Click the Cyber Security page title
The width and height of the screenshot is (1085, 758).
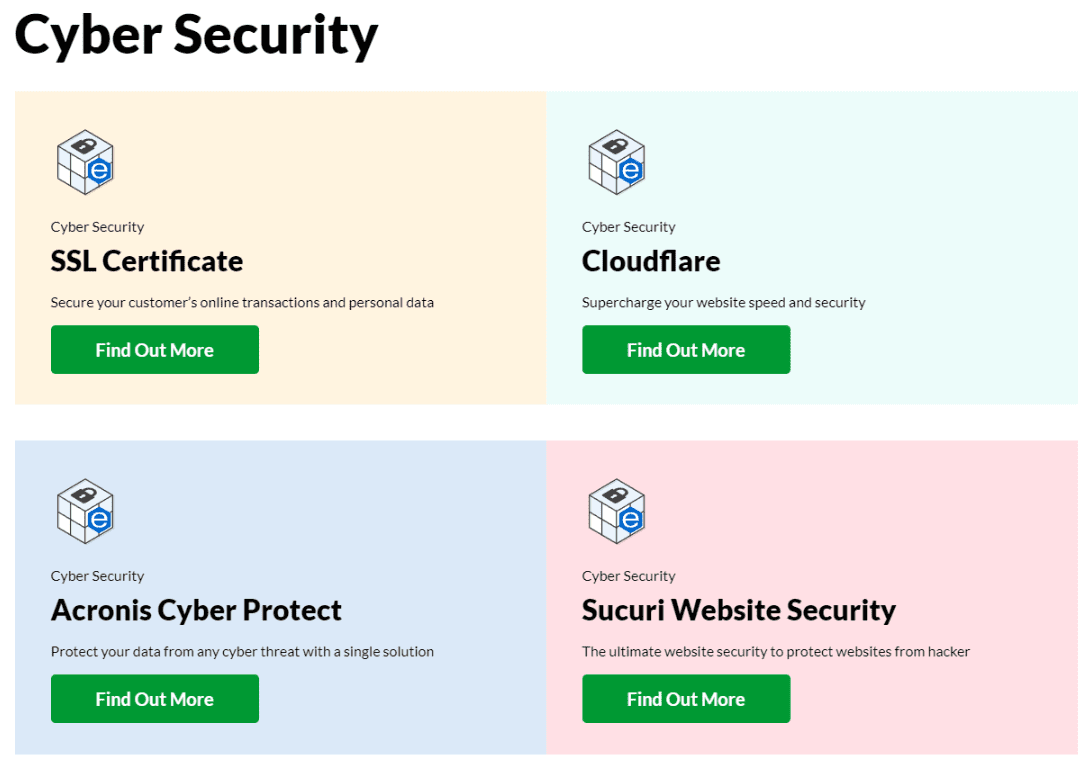[196, 36]
